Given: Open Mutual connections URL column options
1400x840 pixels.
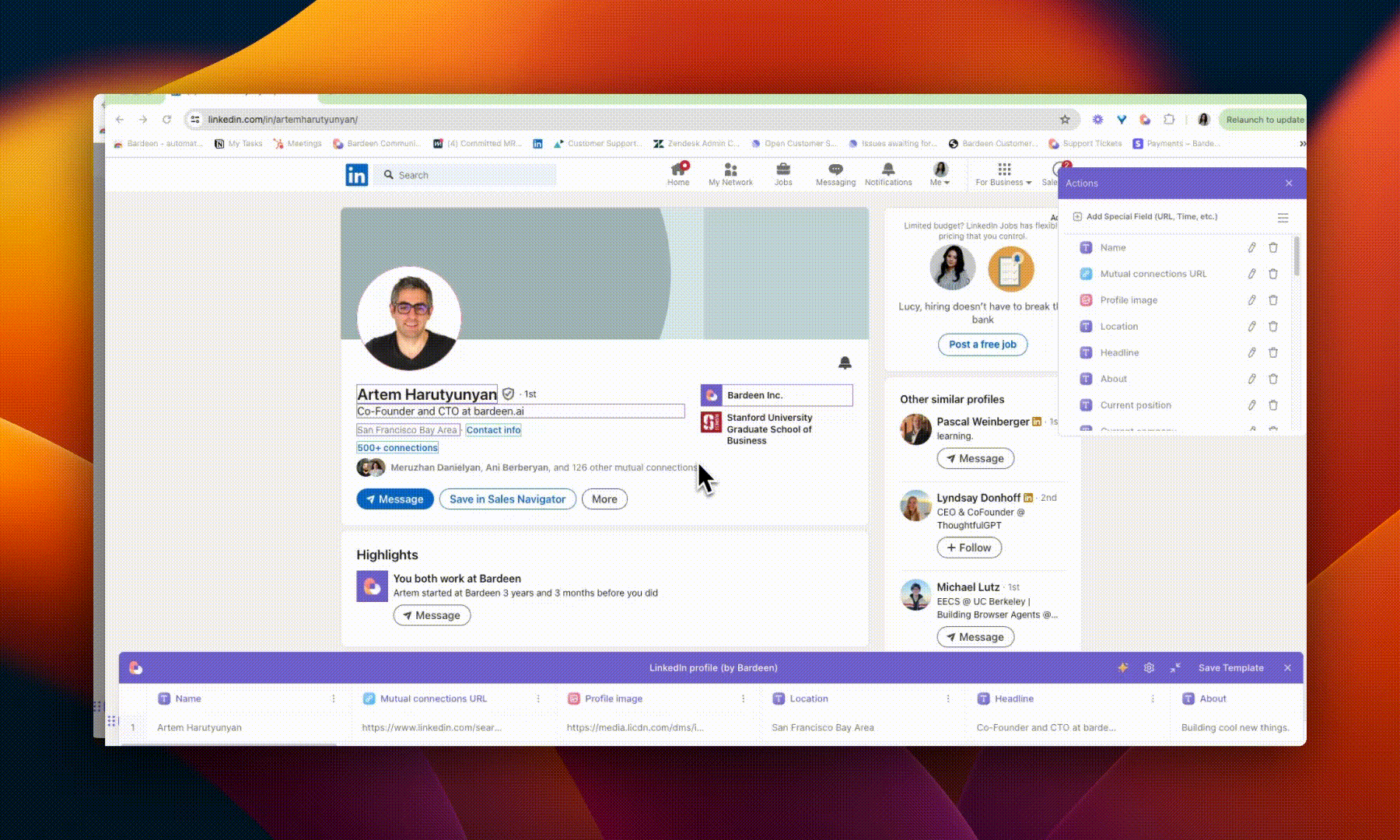Looking at the screenshot, I should click(x=538, y=698).
